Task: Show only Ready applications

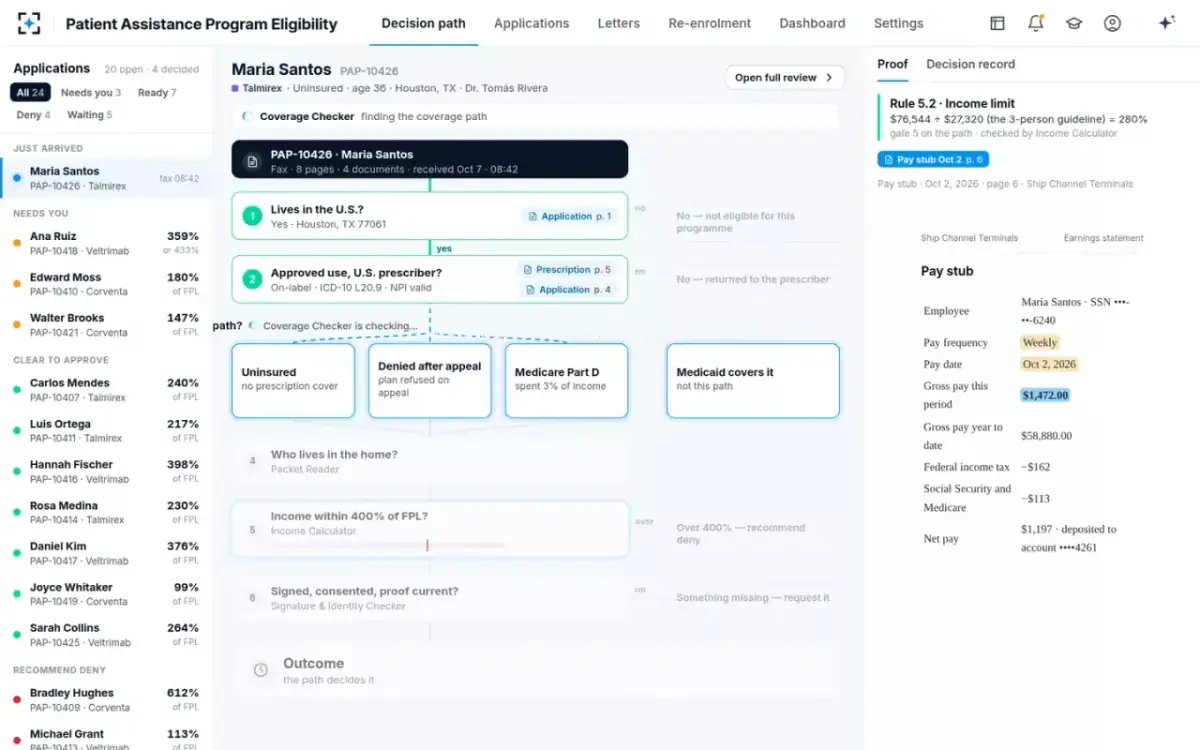Action: tap(157, 93)
